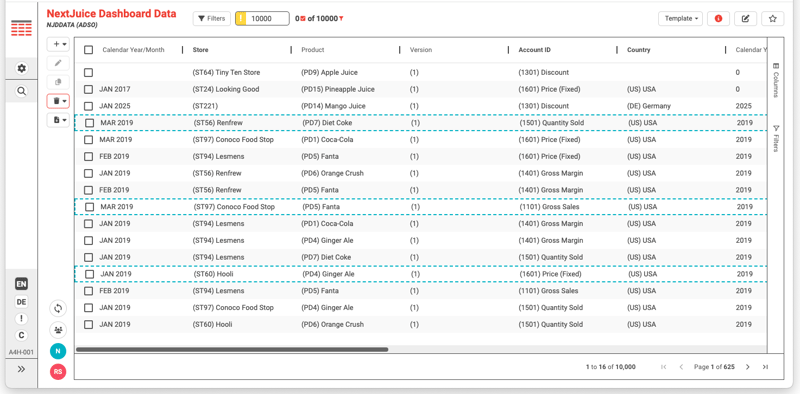Image resolution: width=800 pixels, height=394 pixels.
Task: Click the NextJuice Dashboard Data title
Action: tap(111, 14)
